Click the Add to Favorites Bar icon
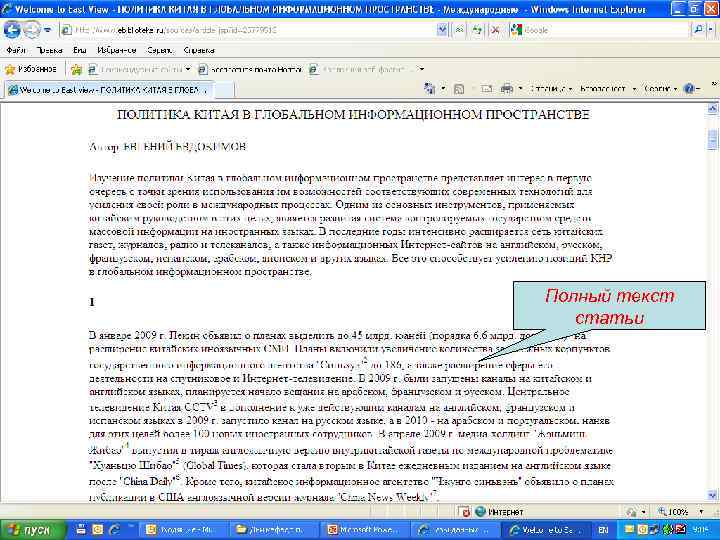 (x=76, y=69)
